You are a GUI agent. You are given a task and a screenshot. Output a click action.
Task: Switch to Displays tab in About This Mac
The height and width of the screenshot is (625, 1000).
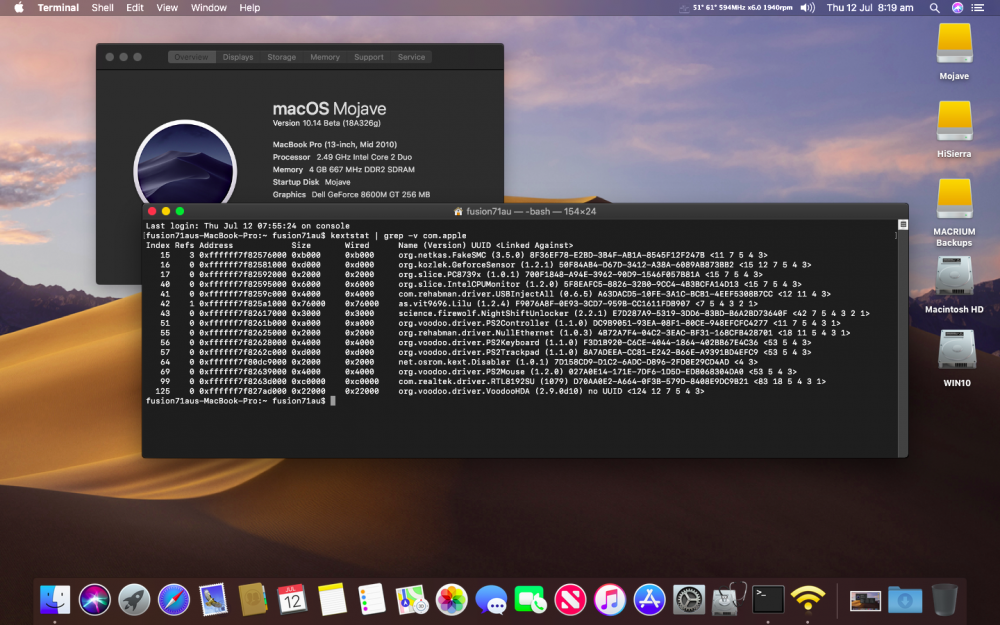[238, 57]
